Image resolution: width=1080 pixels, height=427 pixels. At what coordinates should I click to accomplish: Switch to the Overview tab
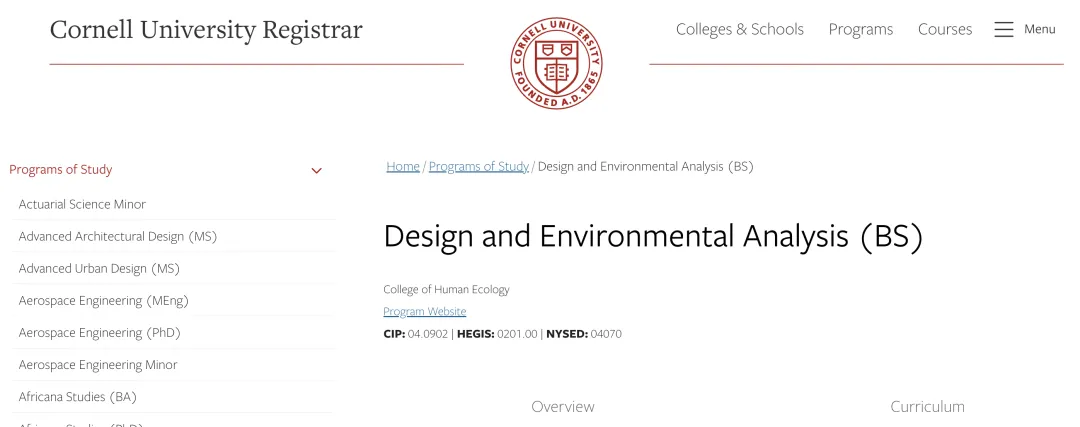tap(563, 407)
